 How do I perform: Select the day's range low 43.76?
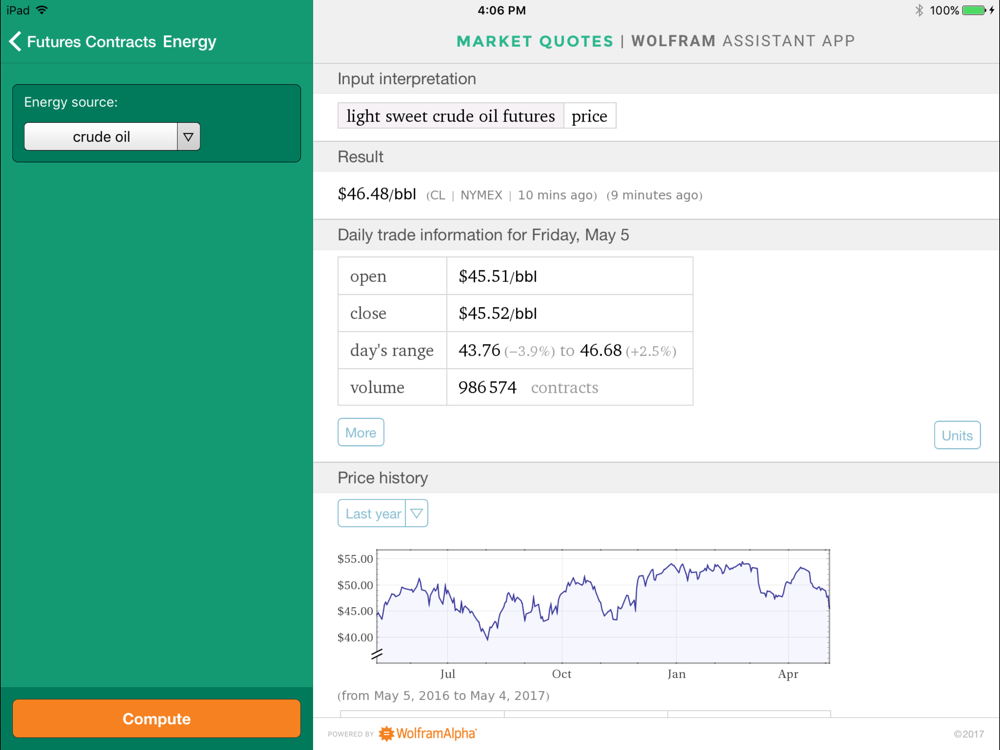(479, 350)
